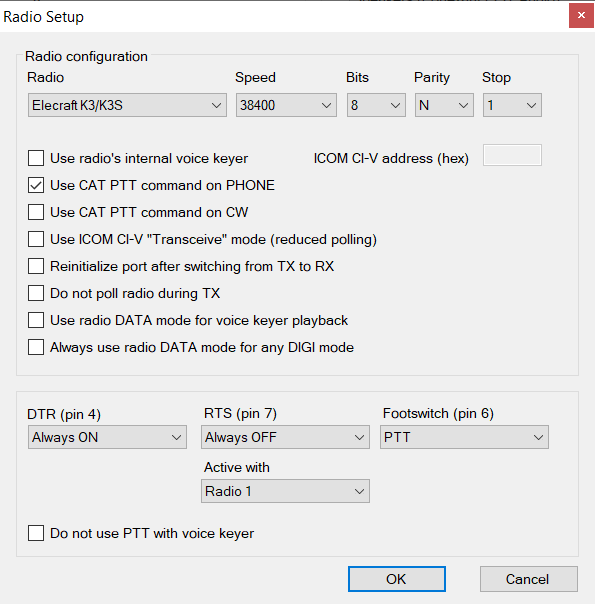The image size is (595, 604).
Task: Open the Bits dropdown
Action: [x=376, y=105]
